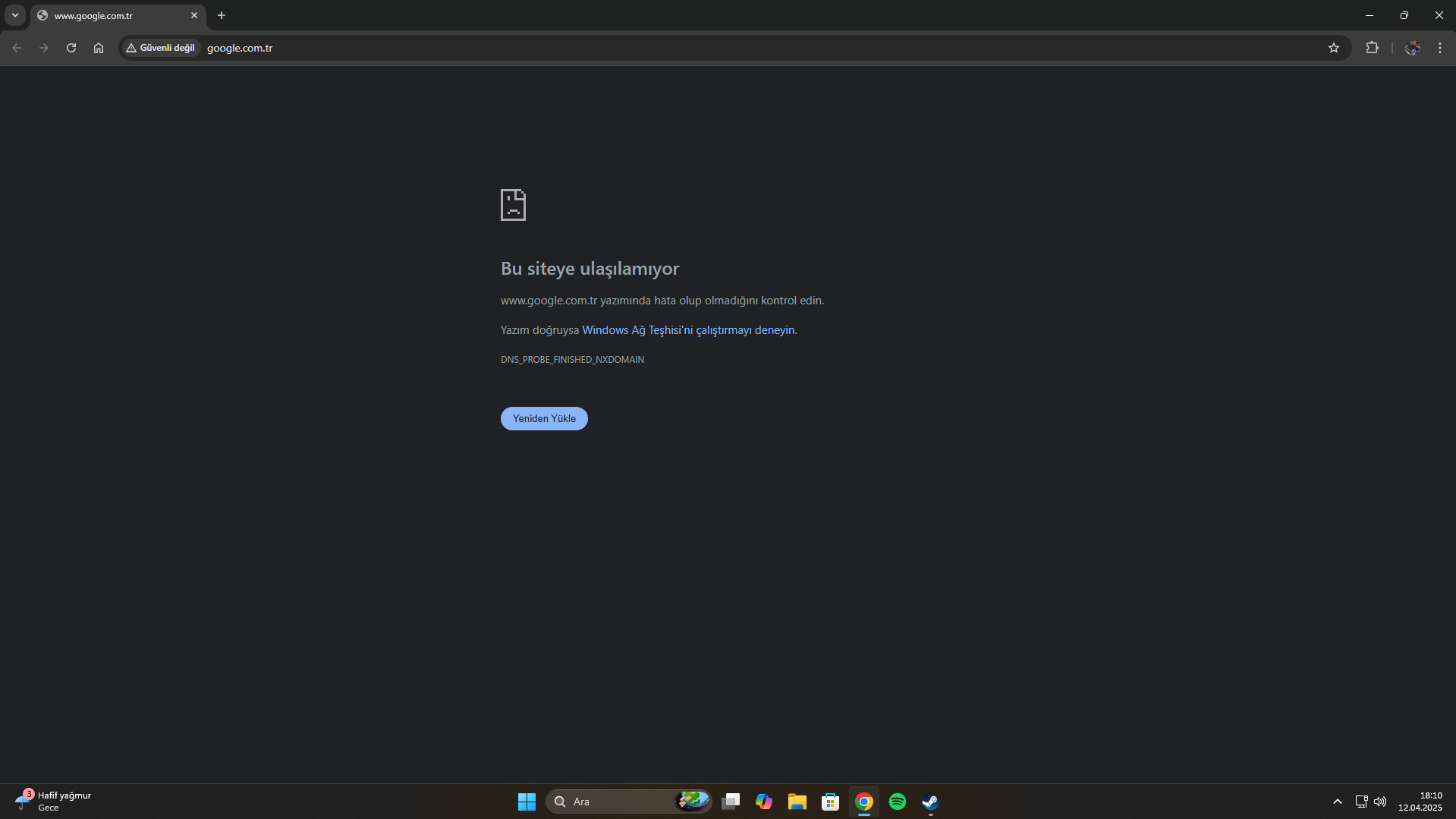The height and width of the screenshot is (819, 1456).
Task: Open the Extensions puzzle icon
Action: coord(1372,48)
